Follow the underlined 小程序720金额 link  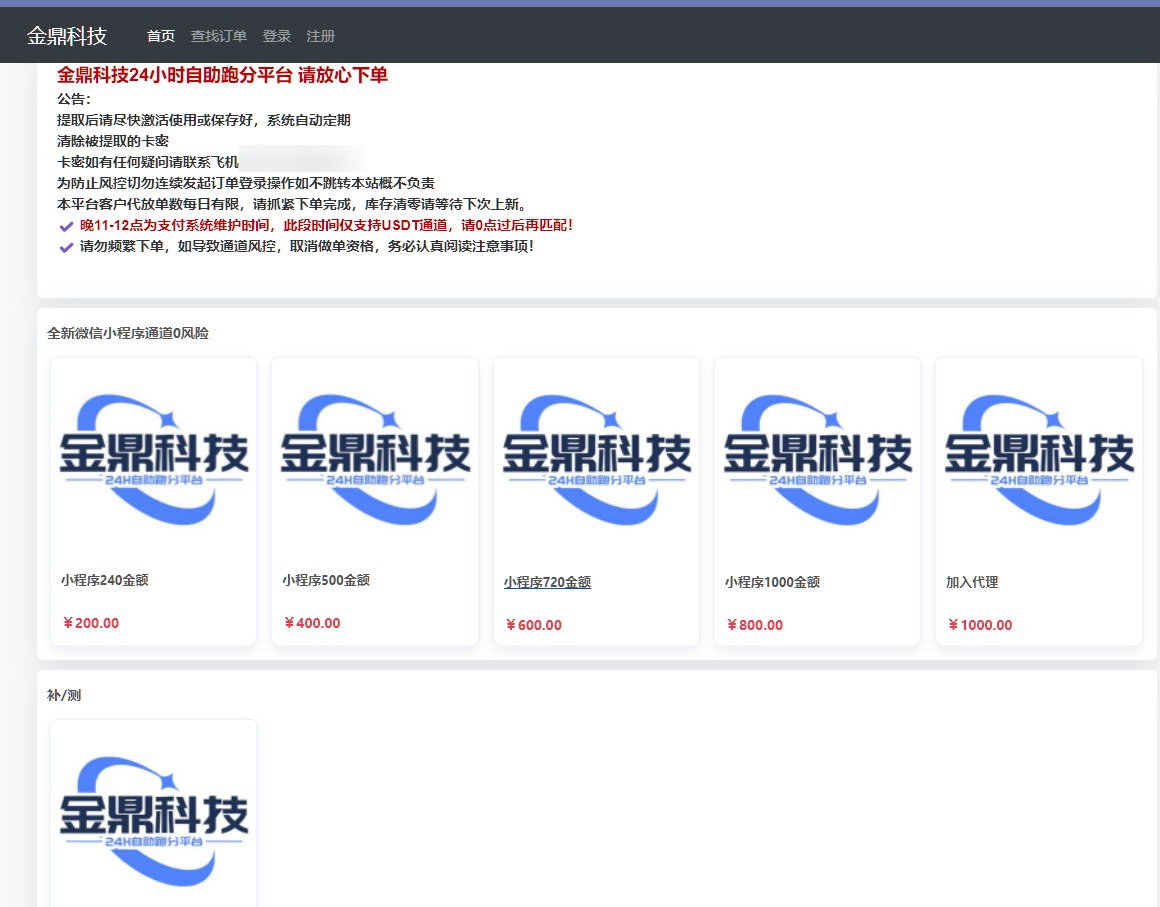547,582
